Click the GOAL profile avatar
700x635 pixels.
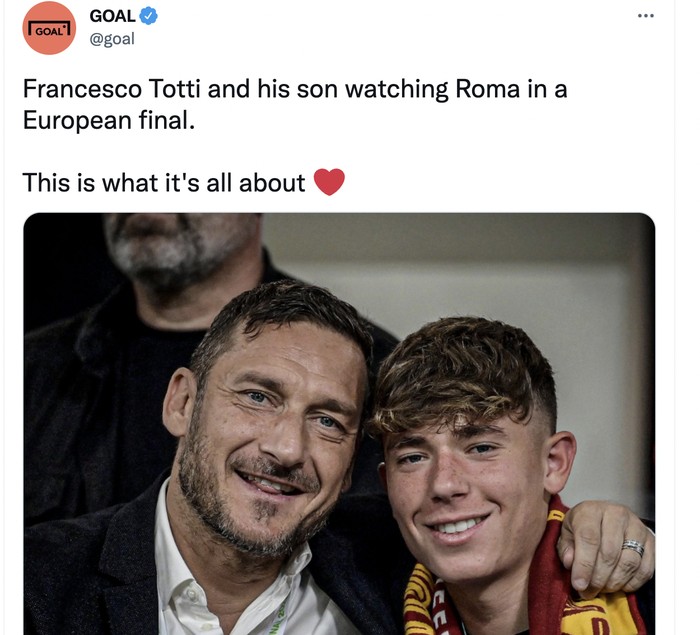click(49, 28)
